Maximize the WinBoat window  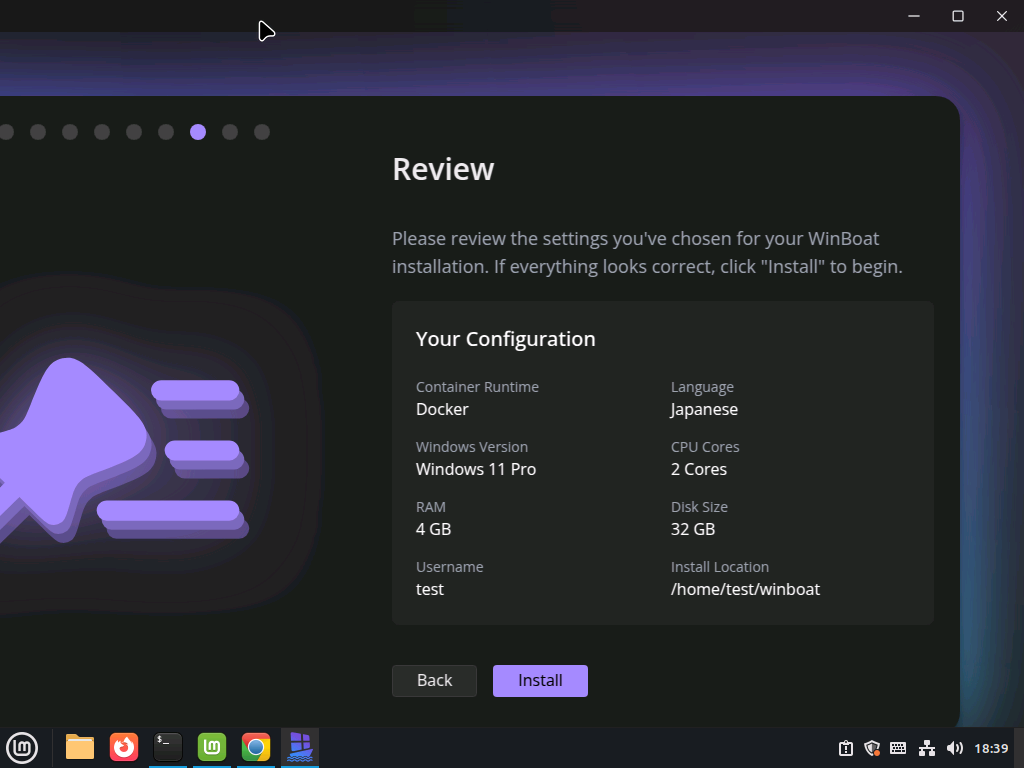tap(958, 16)
